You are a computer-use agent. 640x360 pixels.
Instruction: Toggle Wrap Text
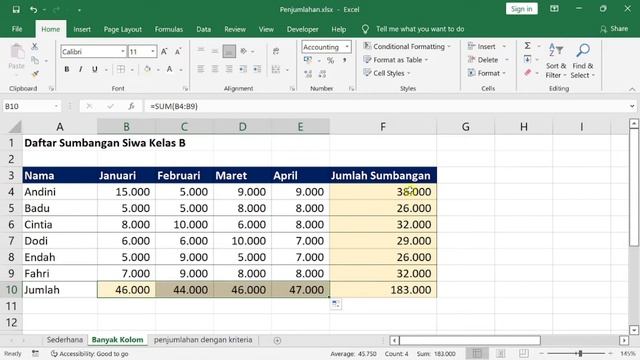pyautogui.click(x=276, y=51)
